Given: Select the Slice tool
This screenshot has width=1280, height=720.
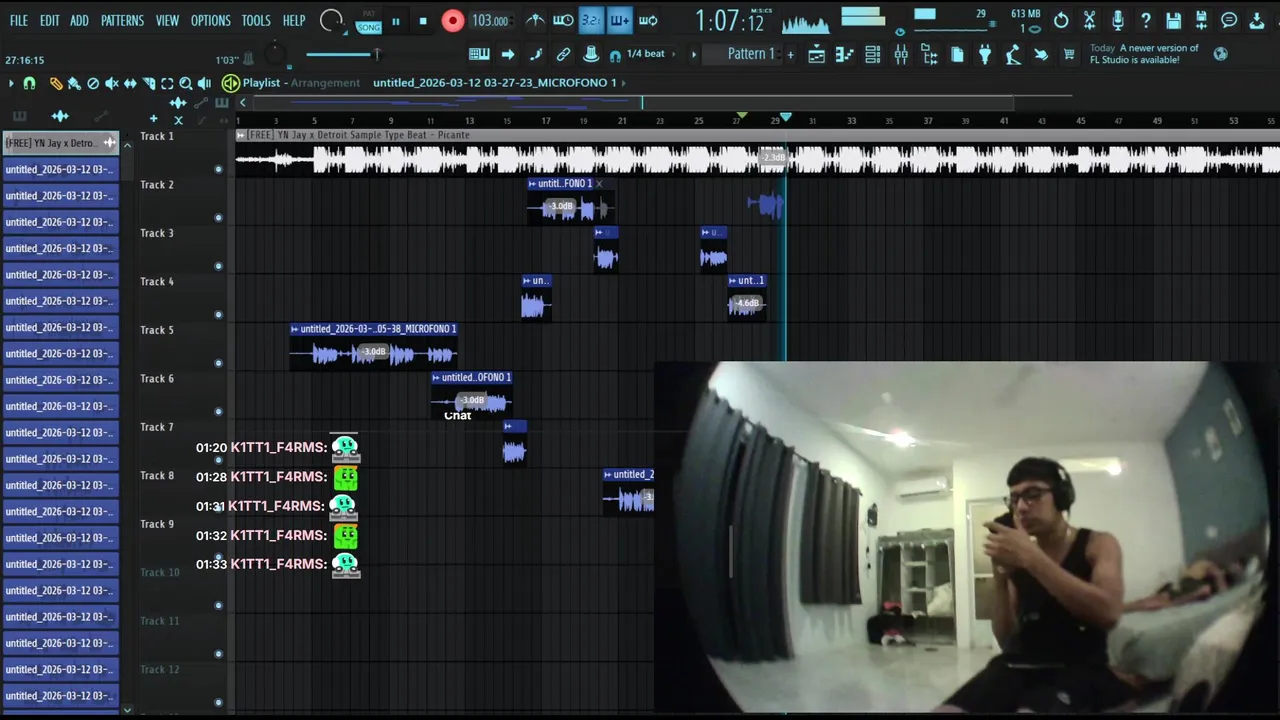Looking at the screenshot, I should pos(149,84).
